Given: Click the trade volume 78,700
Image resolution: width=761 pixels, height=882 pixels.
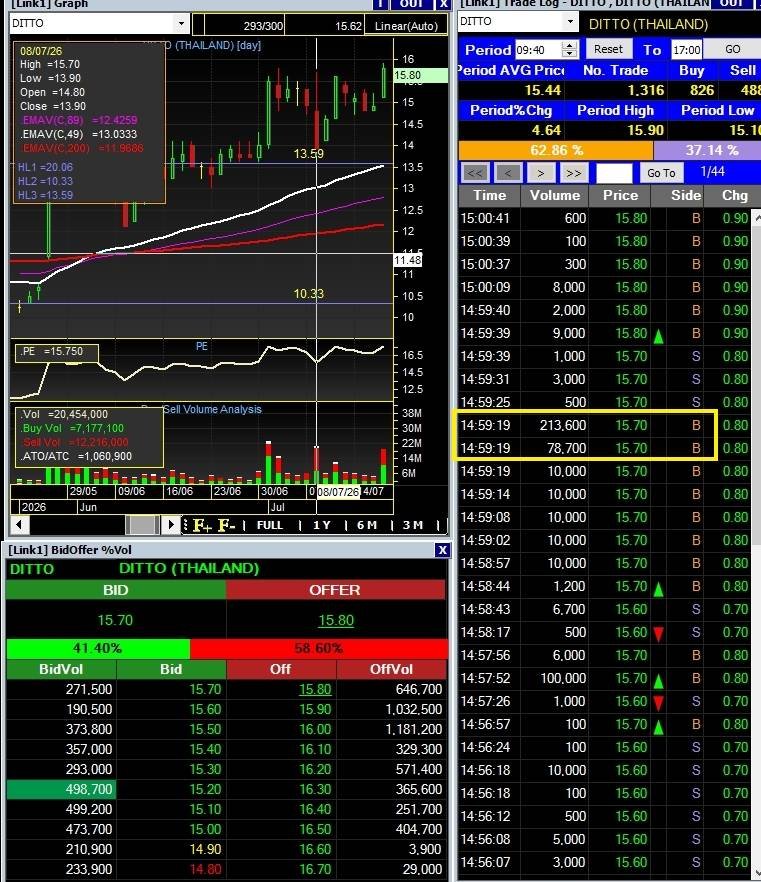Looking at the screenshot, I should [x=566, y=449].
